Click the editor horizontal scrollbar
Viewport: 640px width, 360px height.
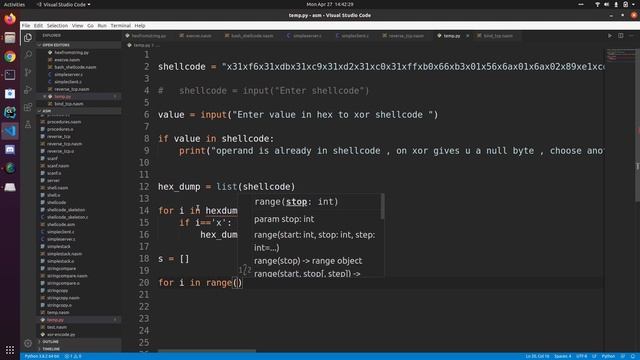point(207,351)
